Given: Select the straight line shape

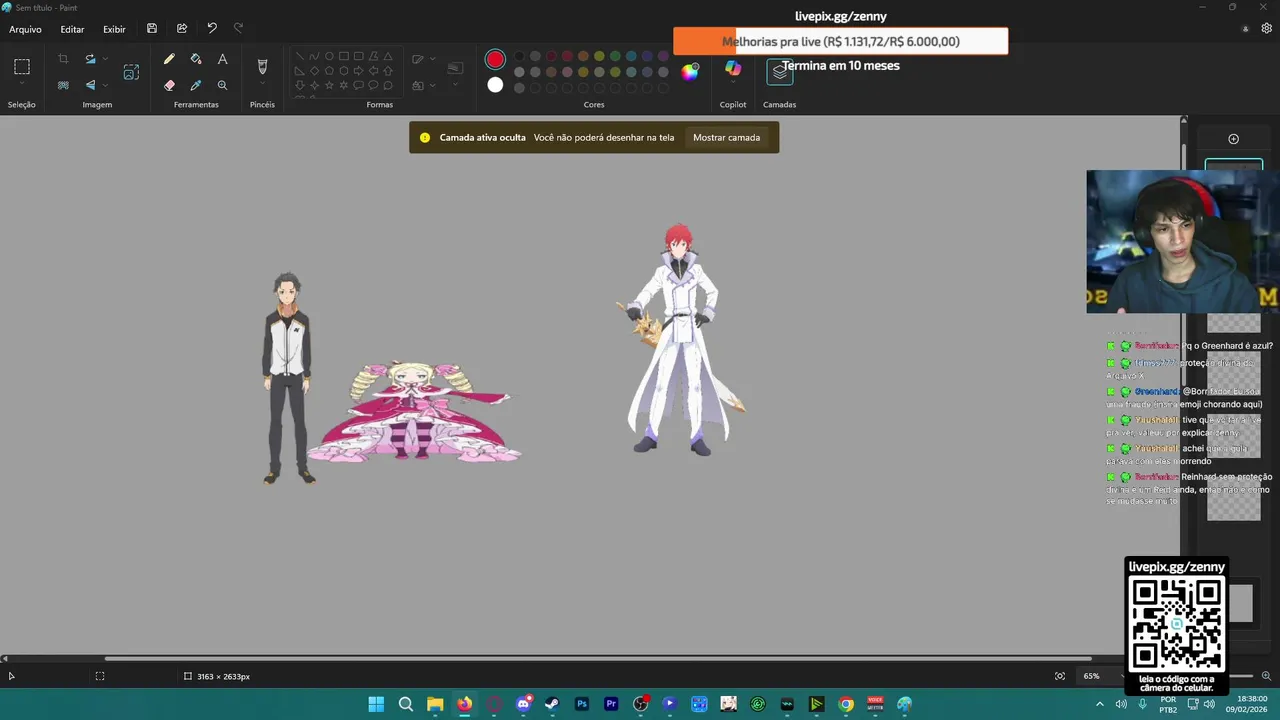Looking at the screenshot, I should 299,56.
